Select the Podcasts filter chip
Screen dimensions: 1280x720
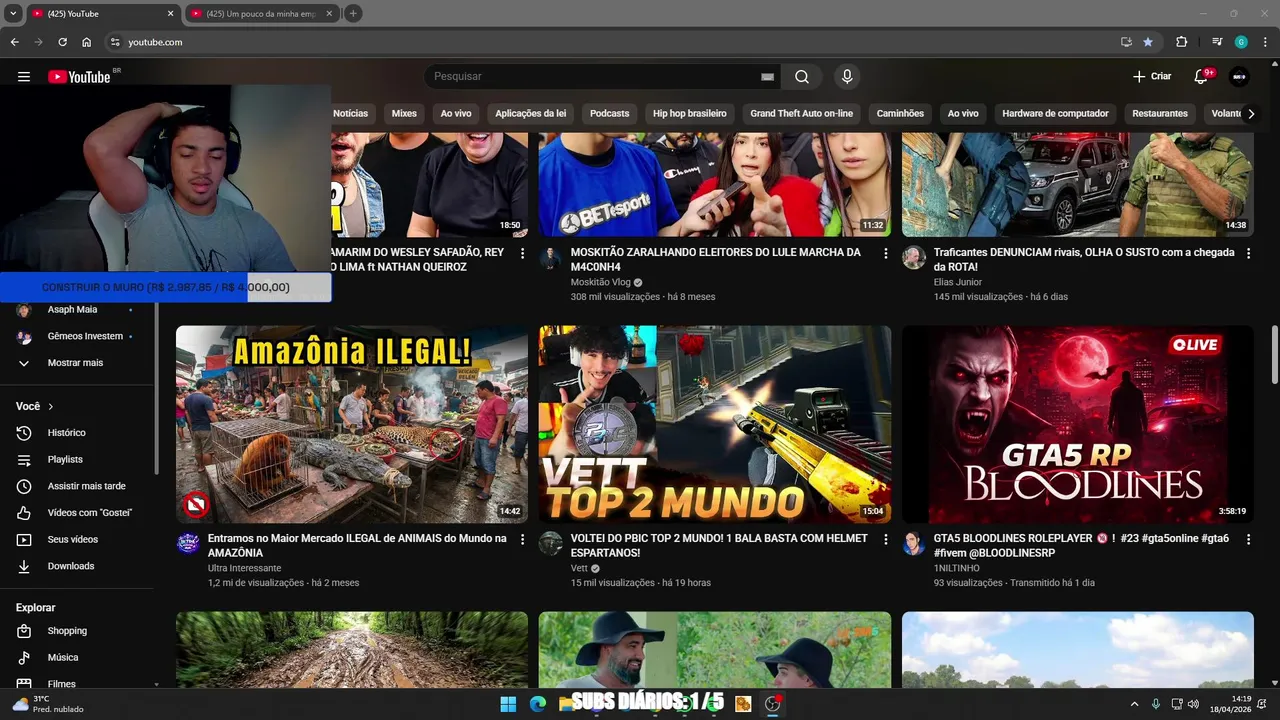coord(609,114)
